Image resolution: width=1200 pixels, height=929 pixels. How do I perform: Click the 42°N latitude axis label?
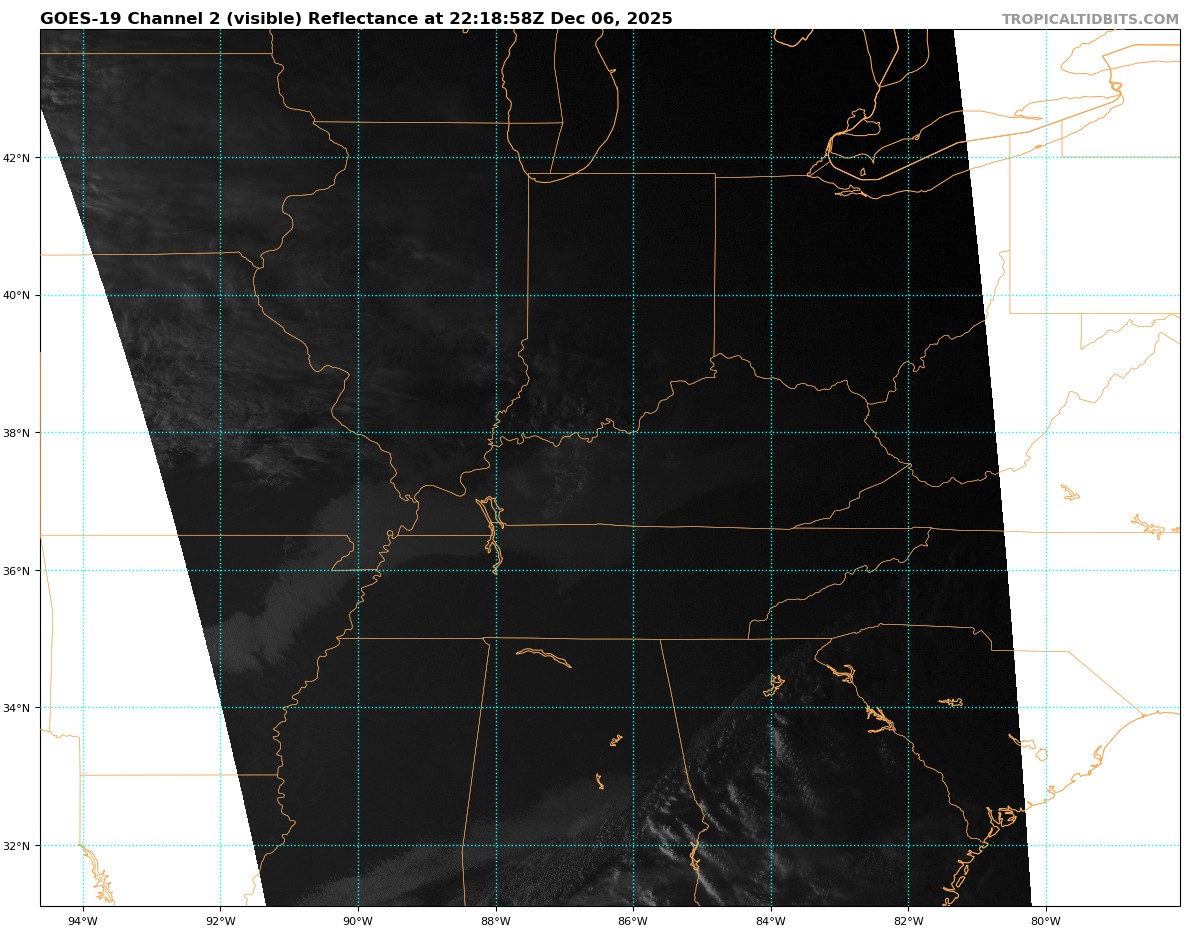click(x=19, y=158)
